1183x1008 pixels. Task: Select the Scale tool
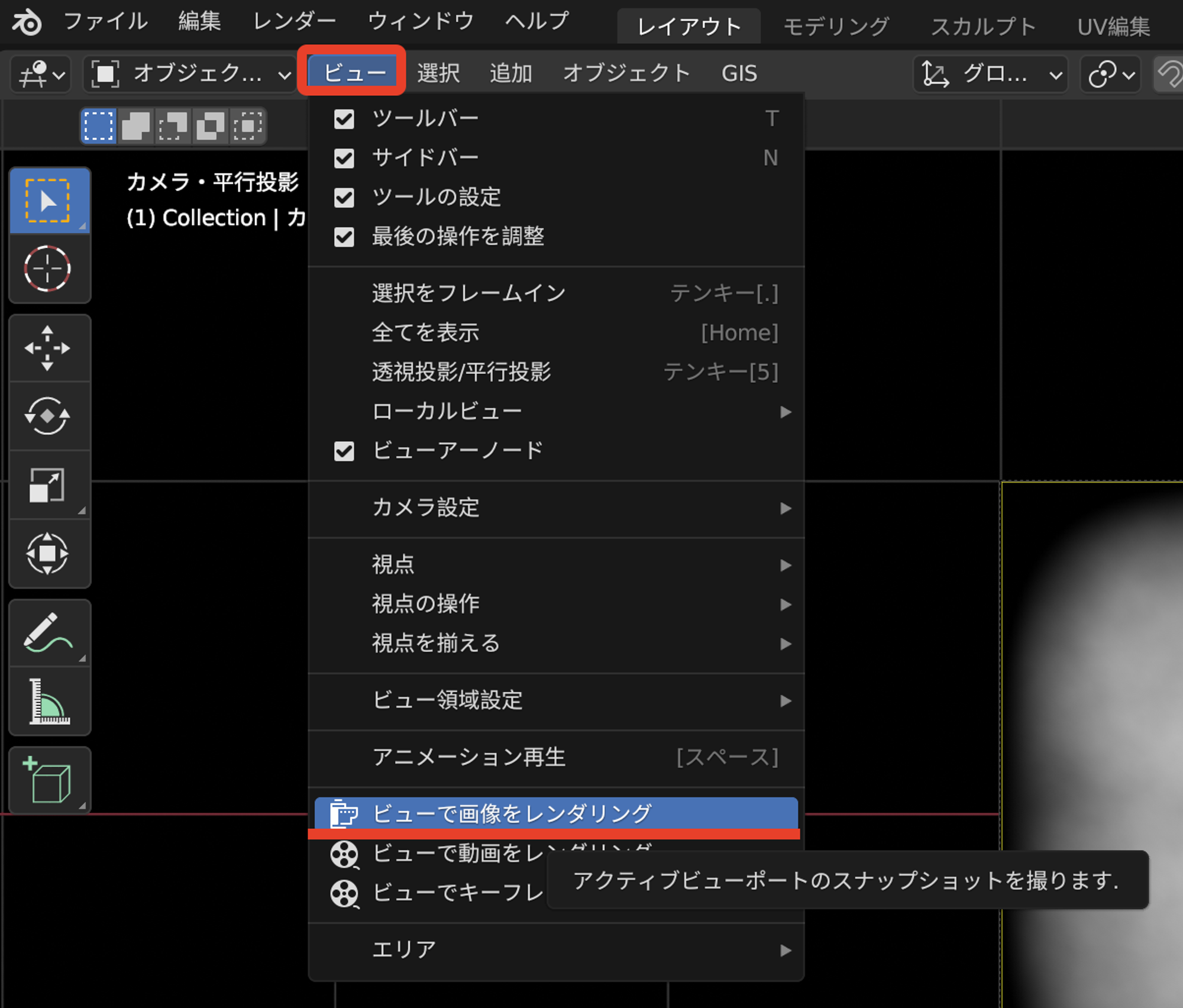click(50, 485)
